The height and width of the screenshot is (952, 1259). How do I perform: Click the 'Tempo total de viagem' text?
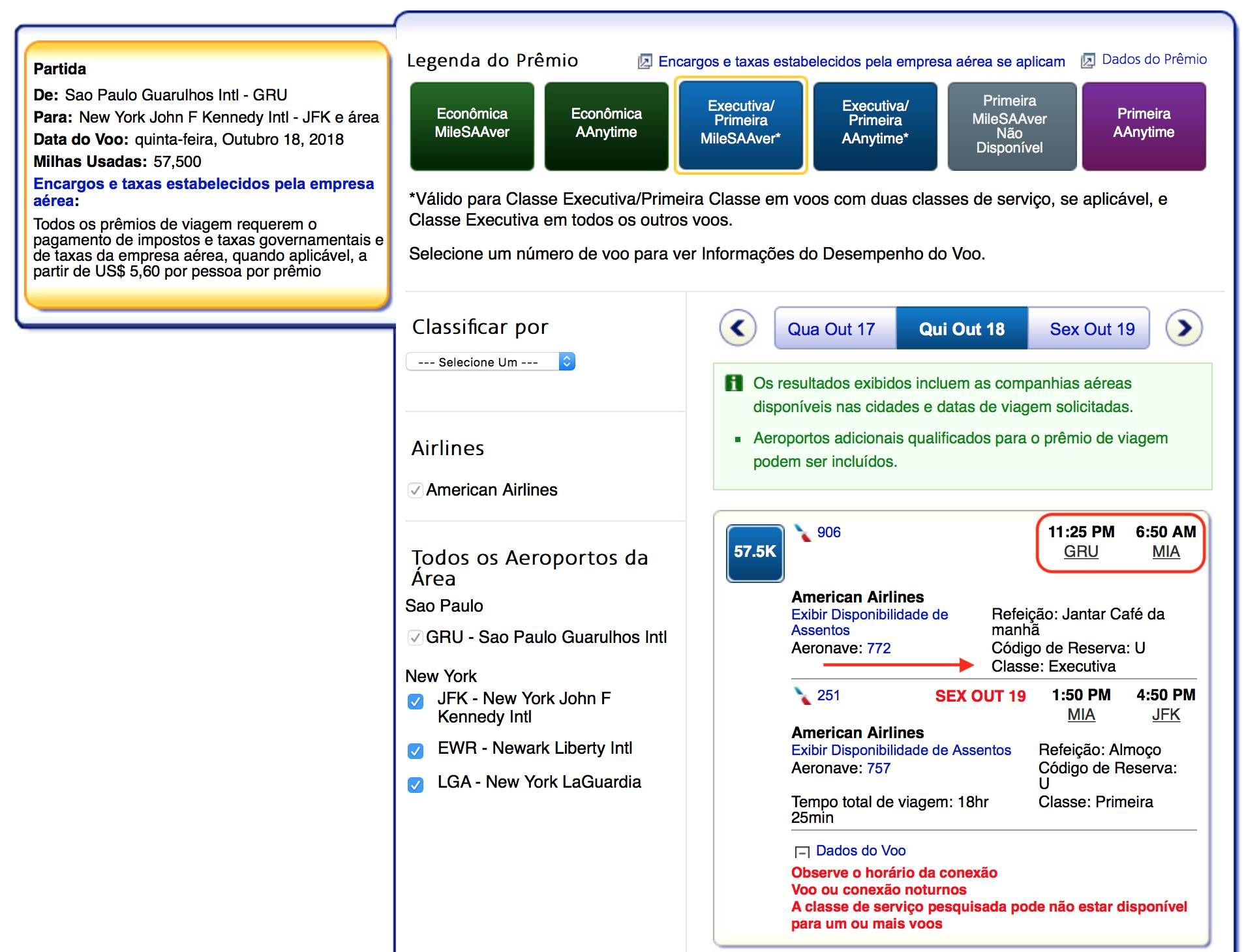[890, 810]
